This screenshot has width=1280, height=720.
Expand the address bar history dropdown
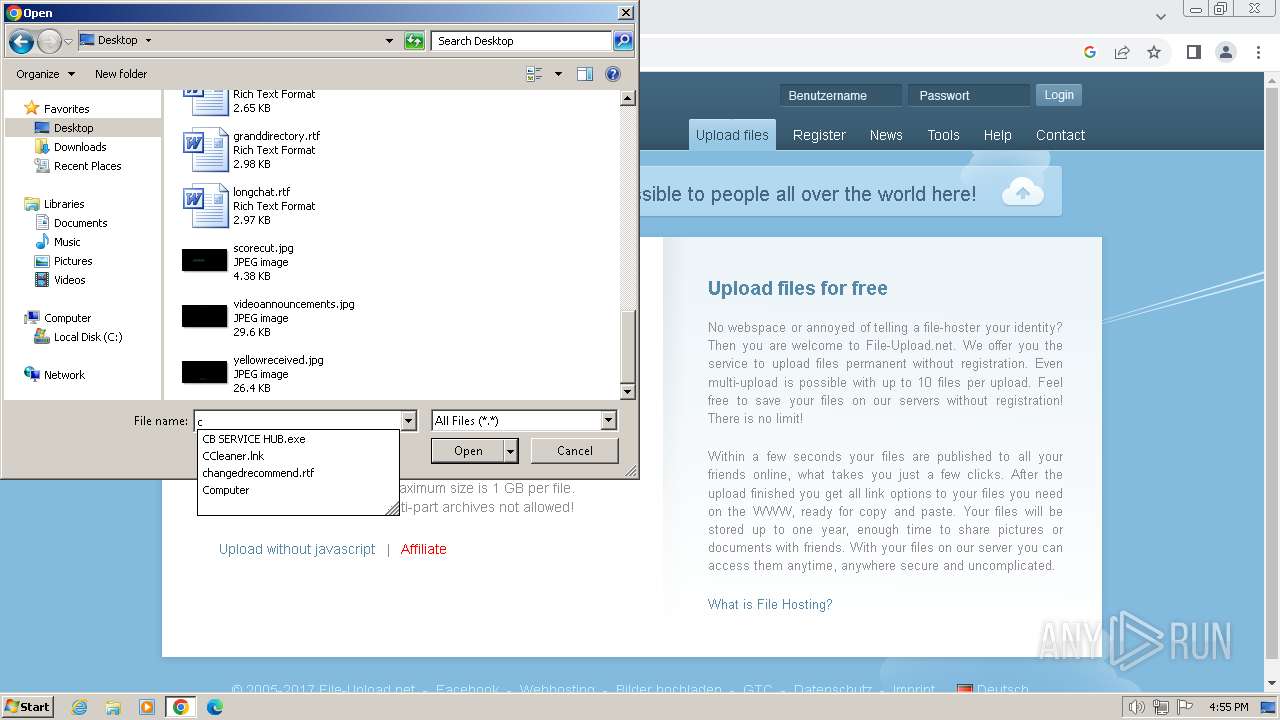click(390, 41)
